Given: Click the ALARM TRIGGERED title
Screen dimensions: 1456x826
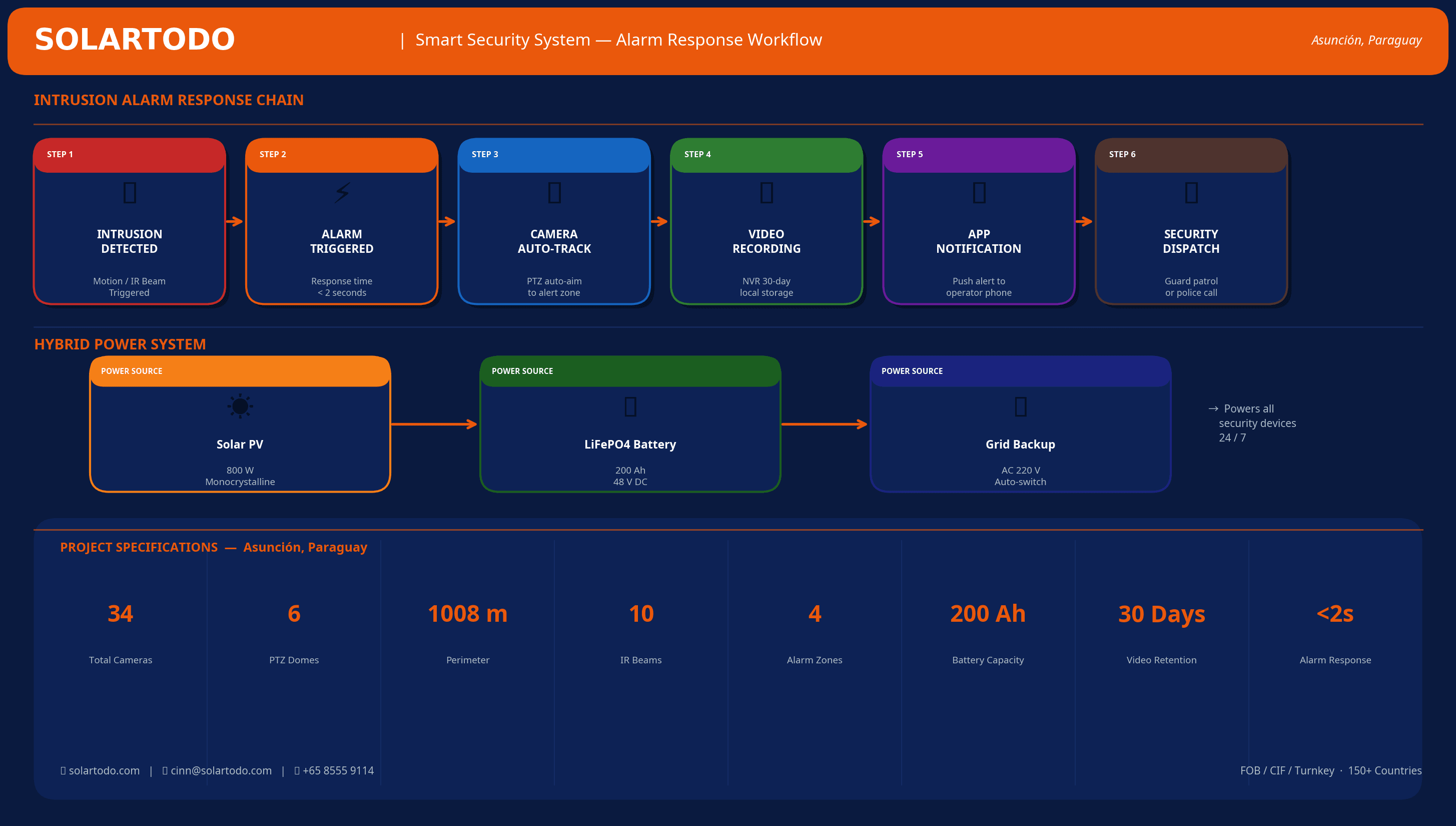Looking at the screenshot, I should pyautogui.click(x=342, y=241).
